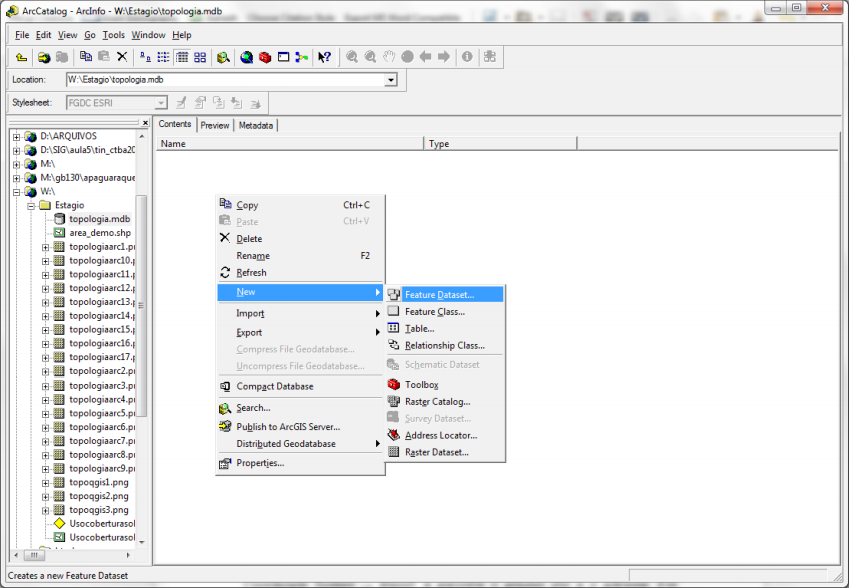
Task: Click the Metadata Properties toolbar icon
Action: [x=200, y=103]
